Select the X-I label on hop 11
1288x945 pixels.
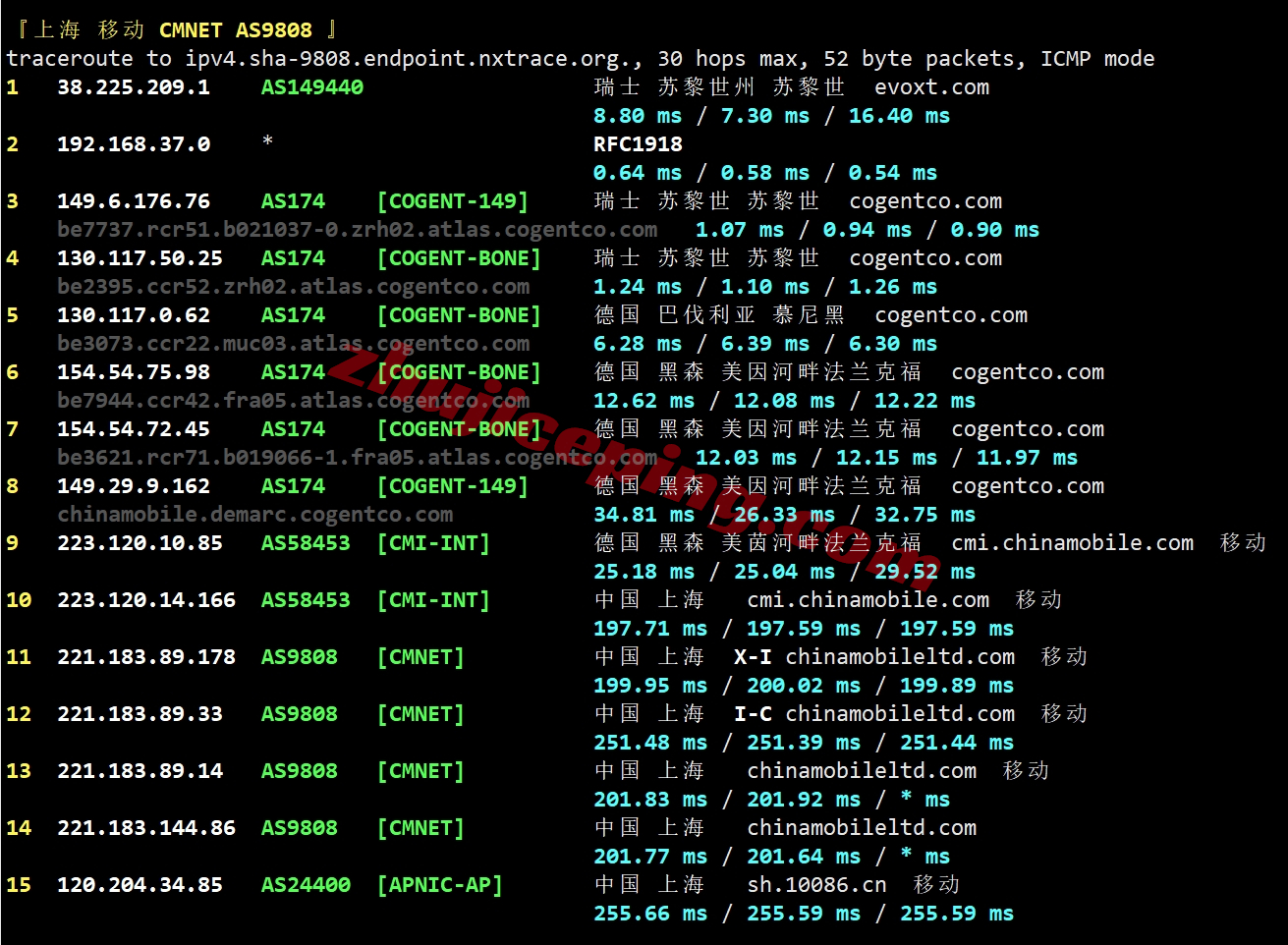pyautogui.click(x=753, y=657)
